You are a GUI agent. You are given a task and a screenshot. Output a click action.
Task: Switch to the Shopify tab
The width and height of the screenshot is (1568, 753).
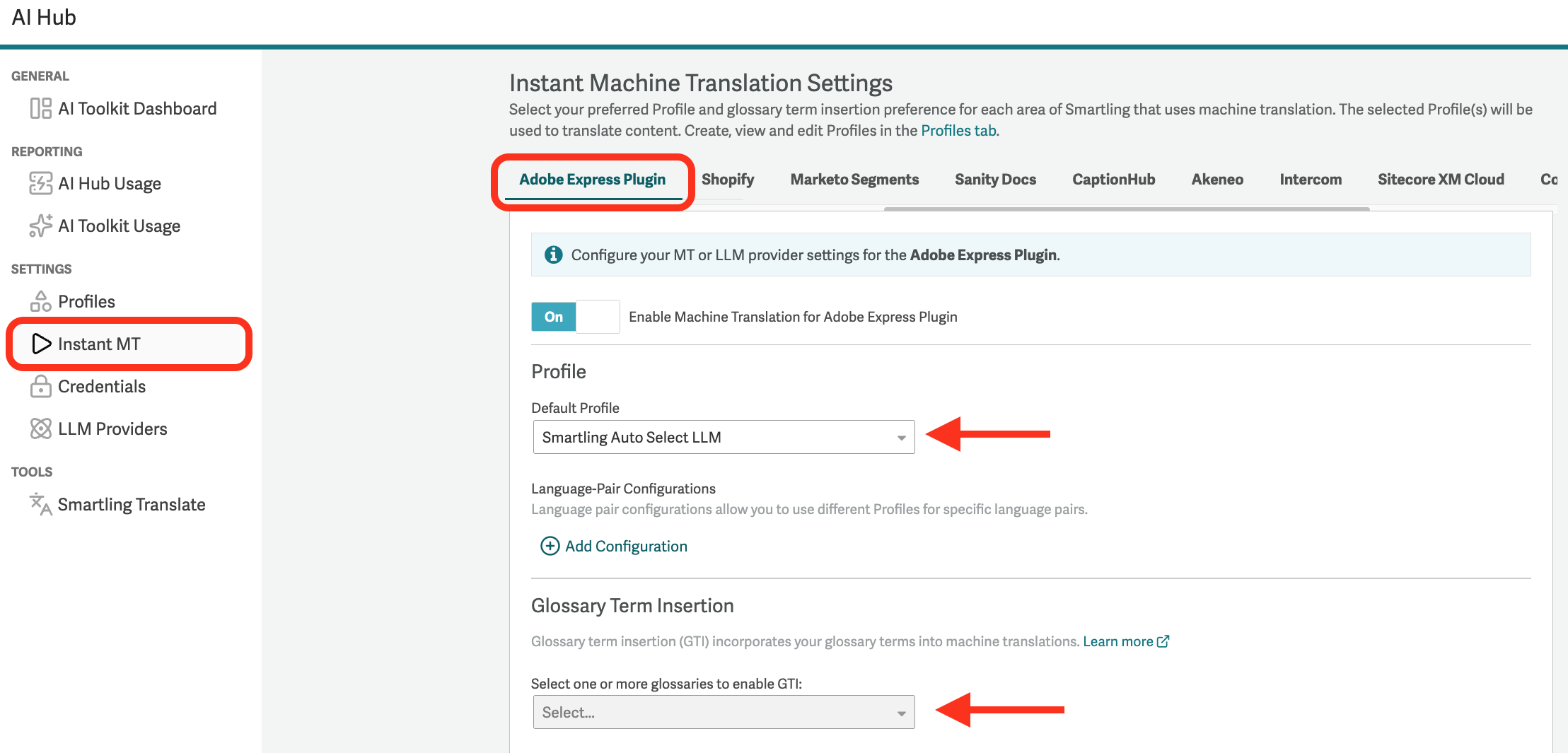(x=728, y=180)
